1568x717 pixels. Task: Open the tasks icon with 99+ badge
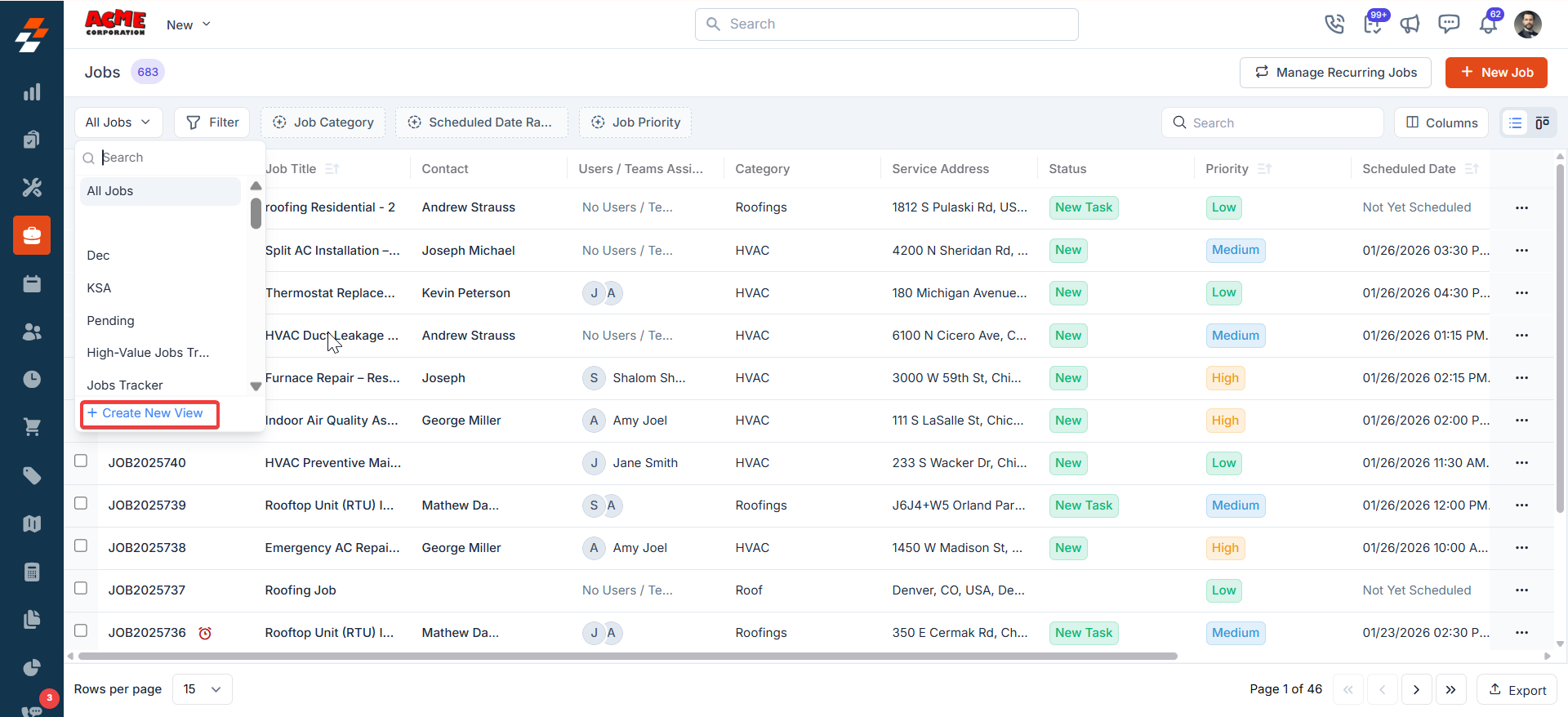point(1373,24)
